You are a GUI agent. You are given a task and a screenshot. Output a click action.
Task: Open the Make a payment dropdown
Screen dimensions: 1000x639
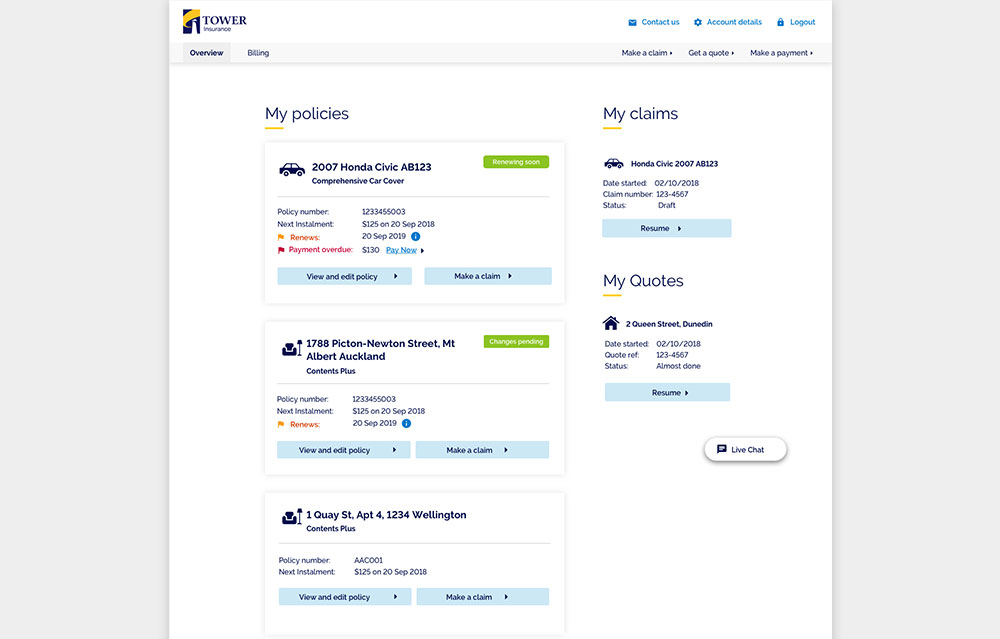[781, 53]
